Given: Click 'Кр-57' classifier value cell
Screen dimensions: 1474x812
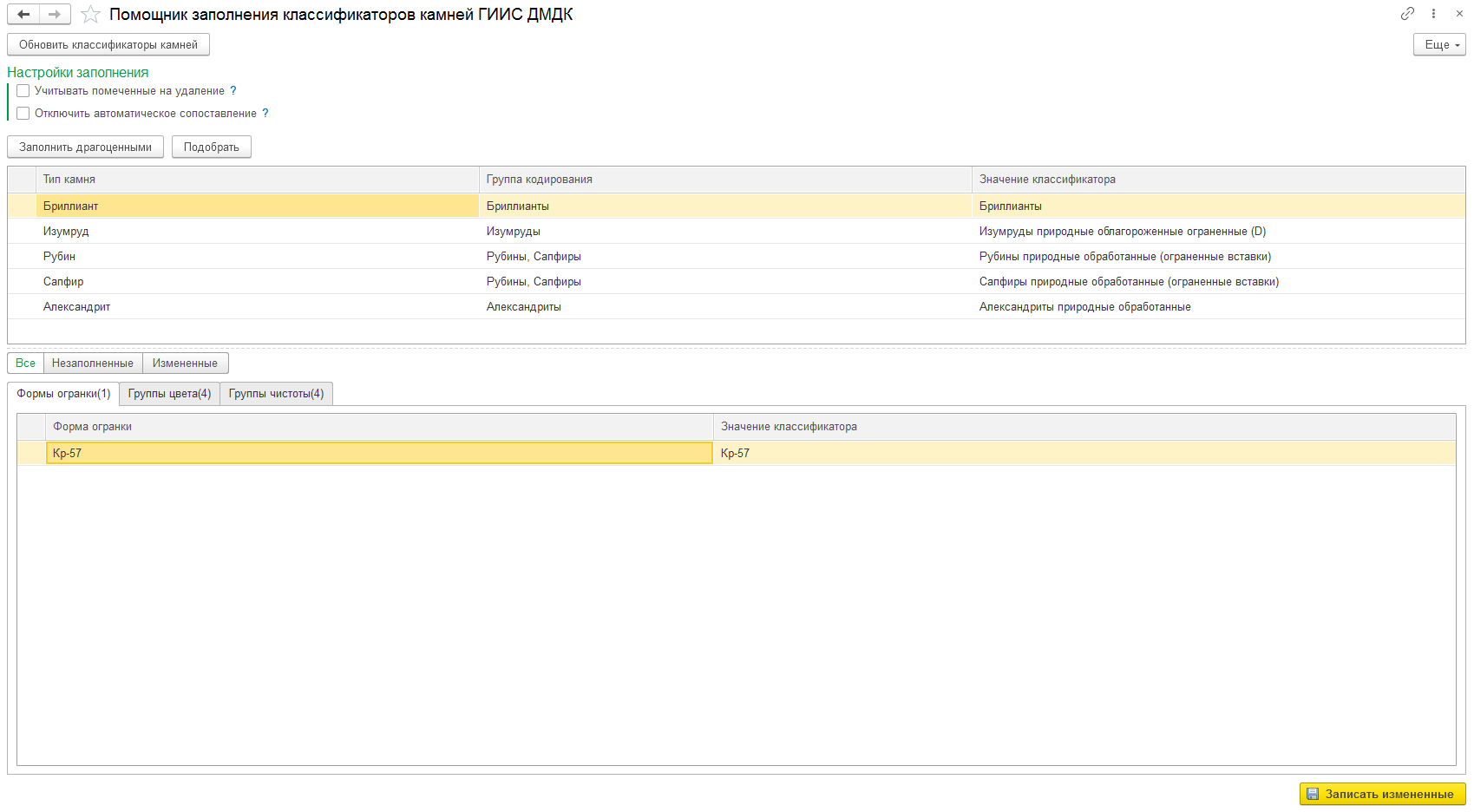Looking at the screenshot, I should 1084,453.
